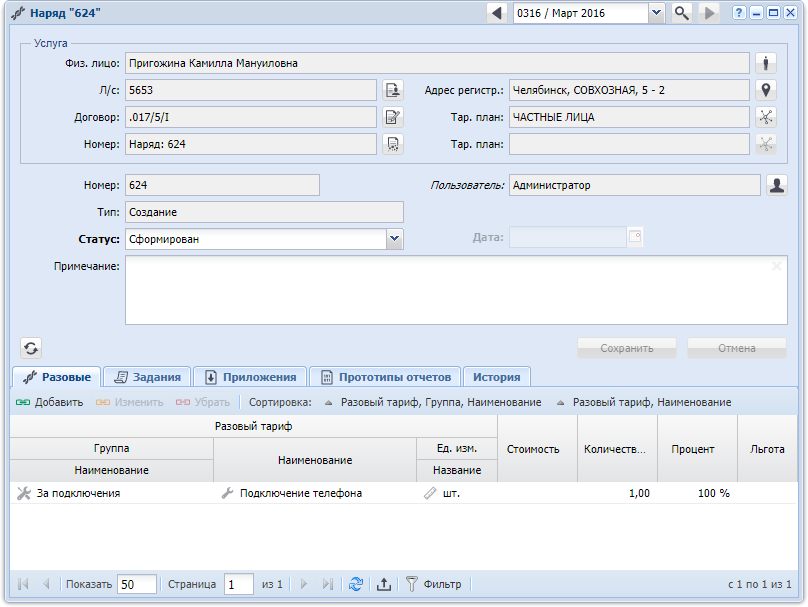Screen dimensions: 808x607
Task: Open the Фильтр funnel button
Action: click(x=433, y=584)
